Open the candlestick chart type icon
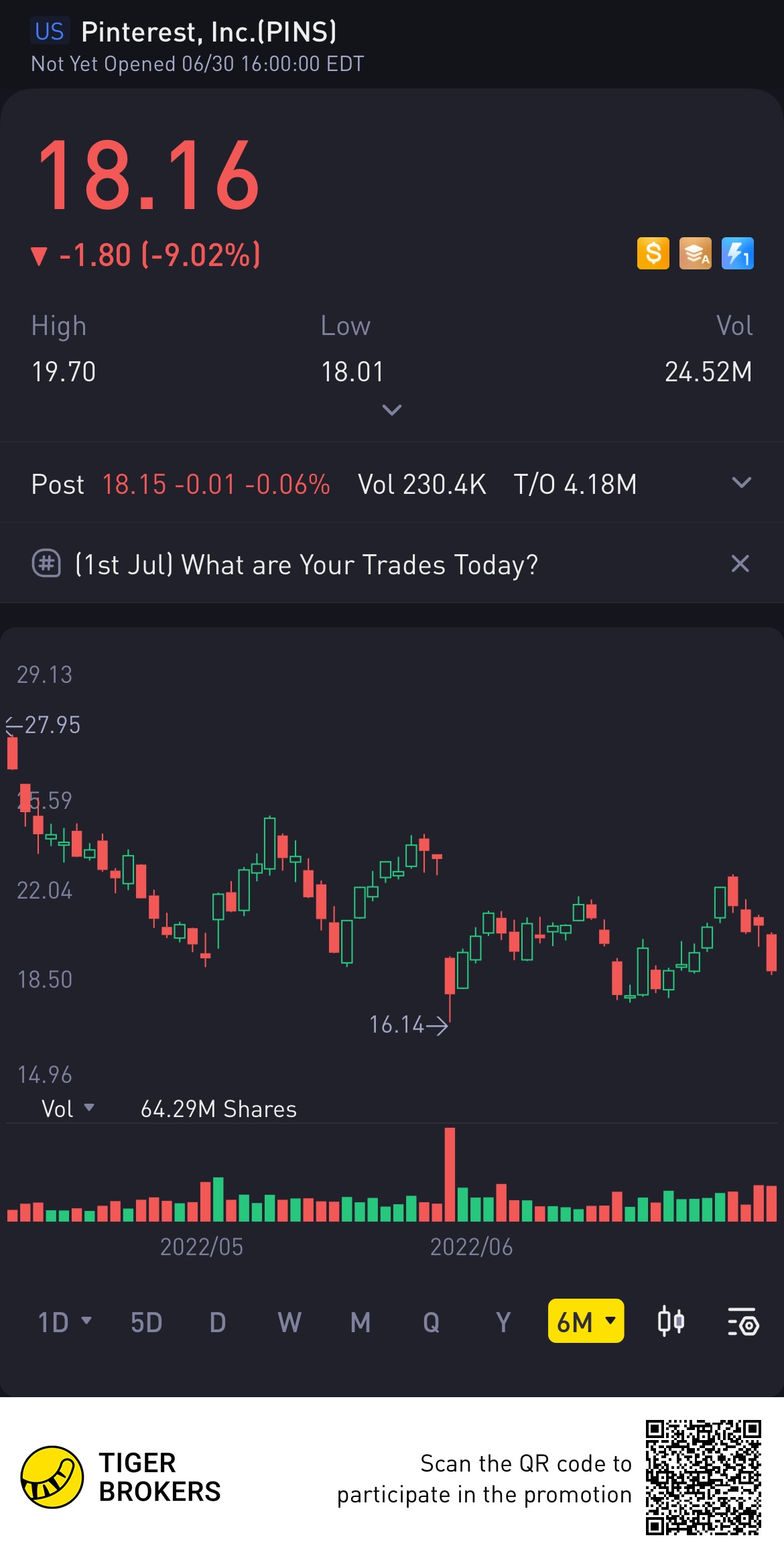 pyautogui.click(x=671, y=1321)
